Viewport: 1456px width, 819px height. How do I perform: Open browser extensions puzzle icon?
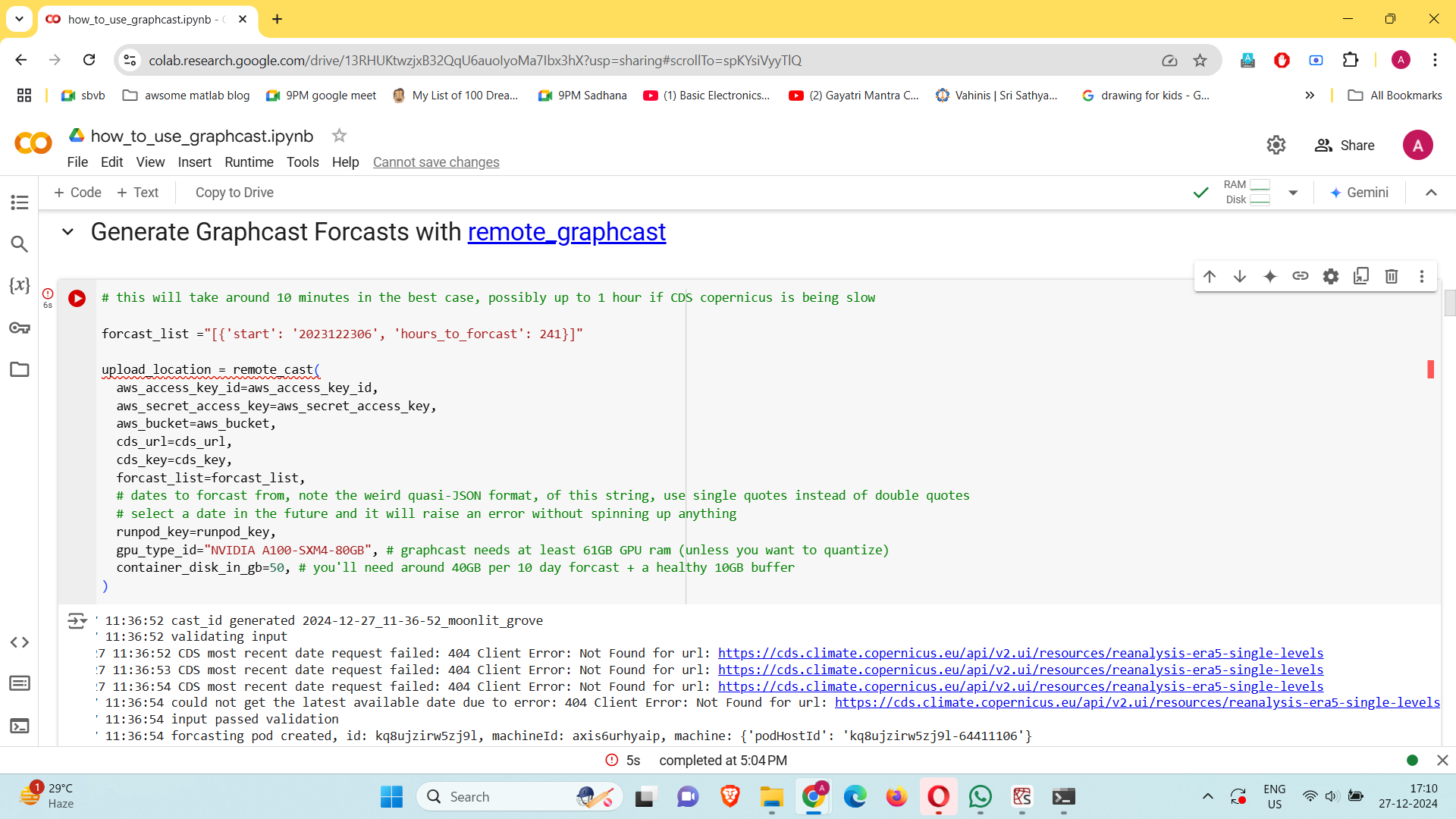[1351, 60]
